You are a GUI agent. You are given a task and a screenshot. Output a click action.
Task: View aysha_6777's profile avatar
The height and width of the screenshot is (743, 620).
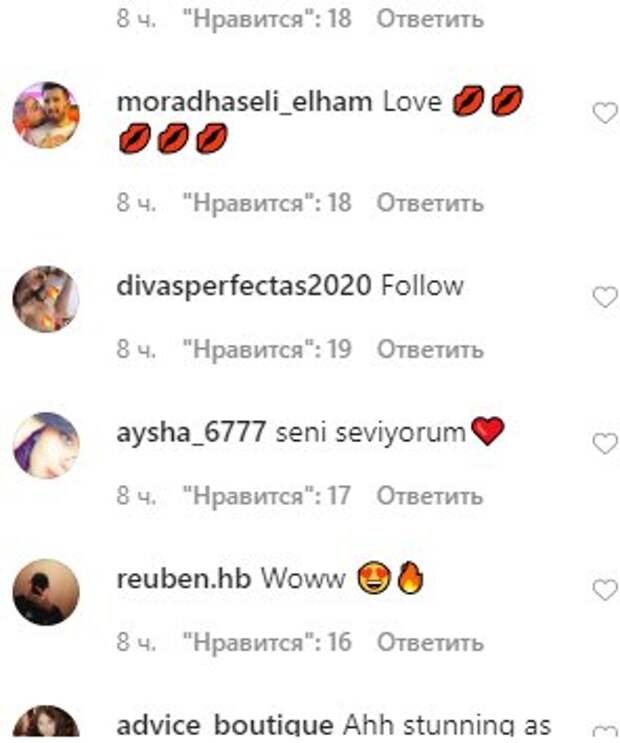46,445
